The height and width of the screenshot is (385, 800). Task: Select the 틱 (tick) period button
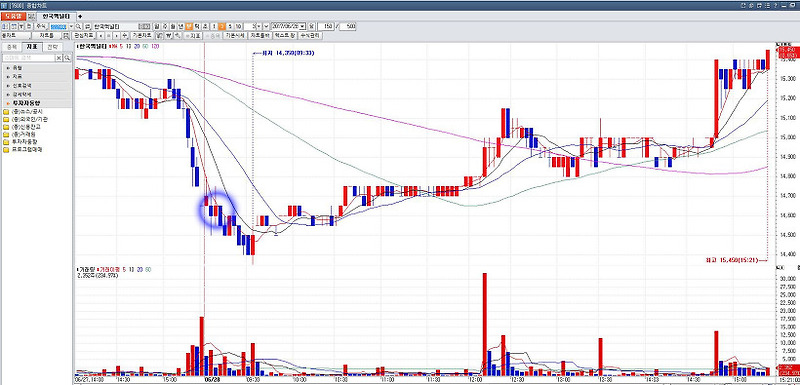[197, 27]
